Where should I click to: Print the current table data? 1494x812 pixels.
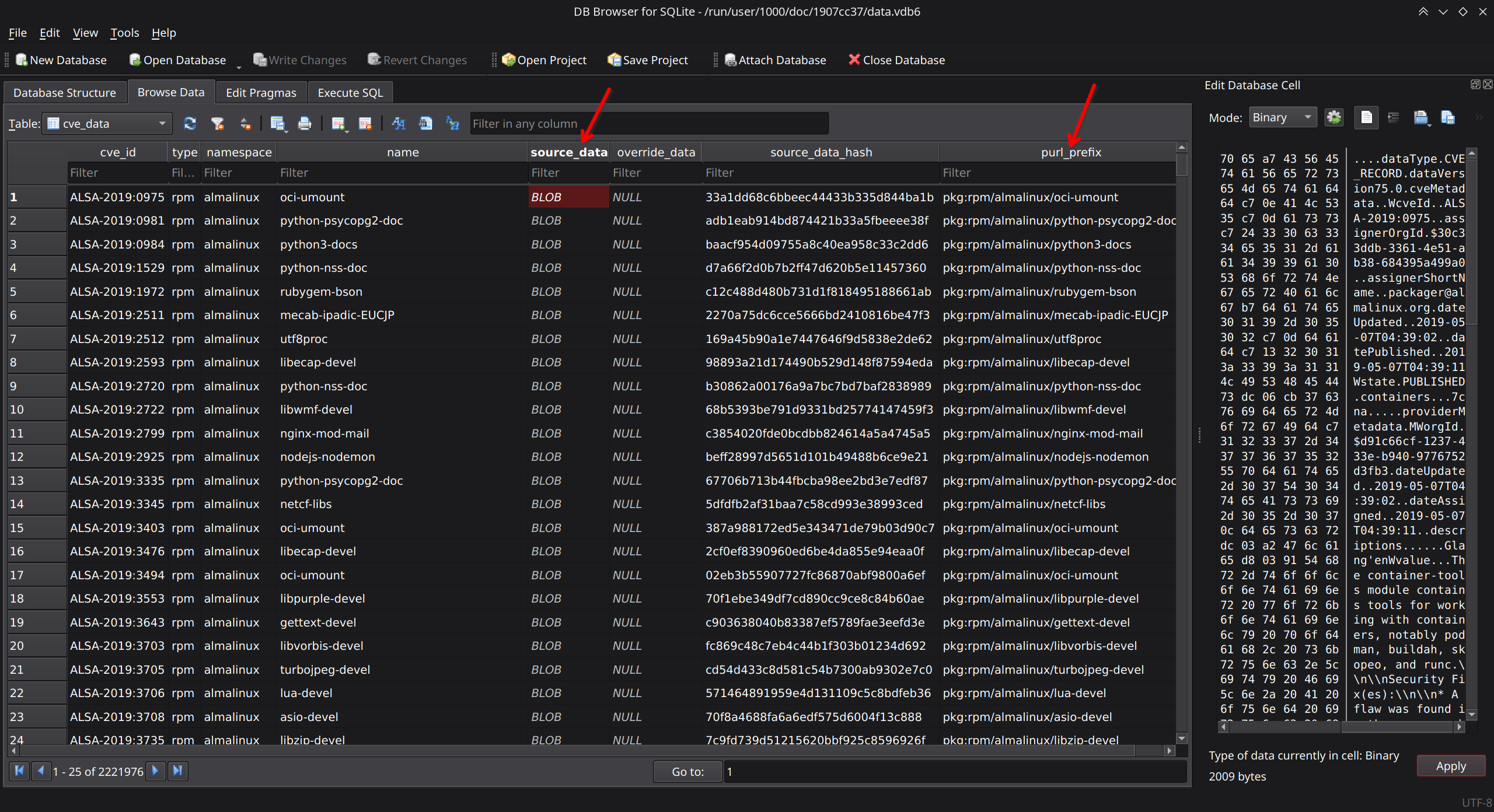tap(304, 124)
